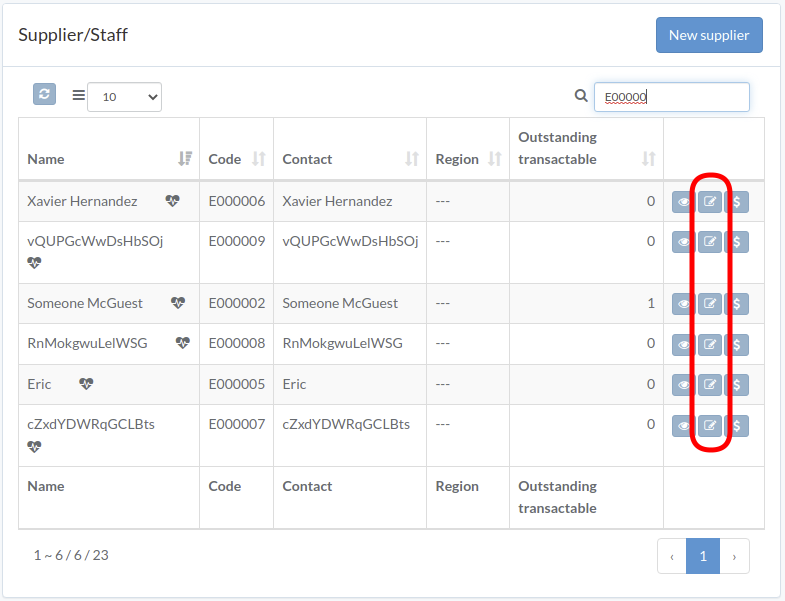This screenshot has height=601, width=785.
Task: Click the dollar icon for Someone McGuest
Action: point(737,304)
